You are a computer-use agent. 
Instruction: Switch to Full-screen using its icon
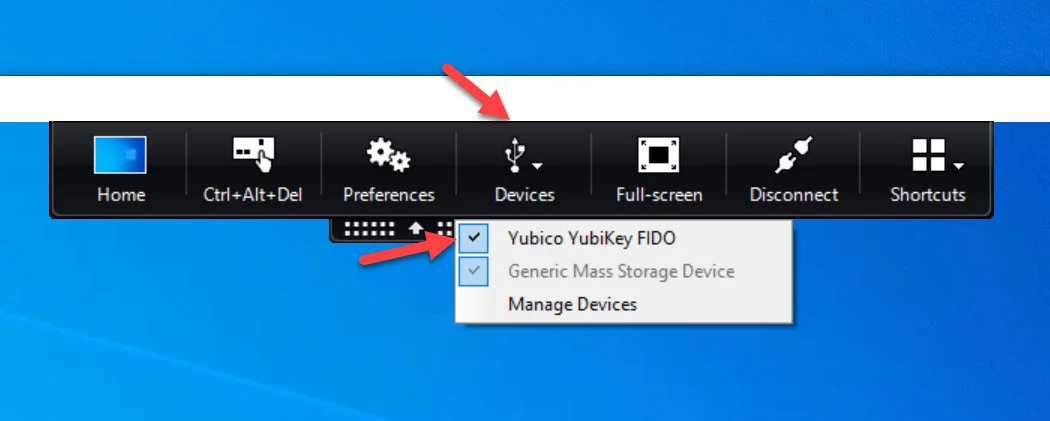click(658, 155)
